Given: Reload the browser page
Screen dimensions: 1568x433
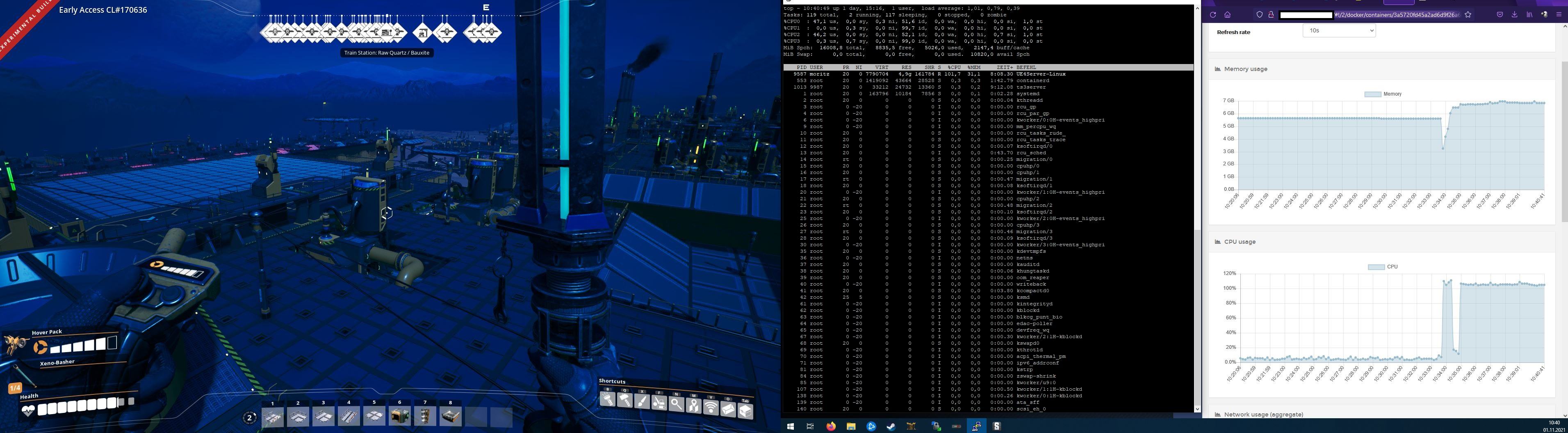Looking at the screenshot, I should [x=1212, y=15].
